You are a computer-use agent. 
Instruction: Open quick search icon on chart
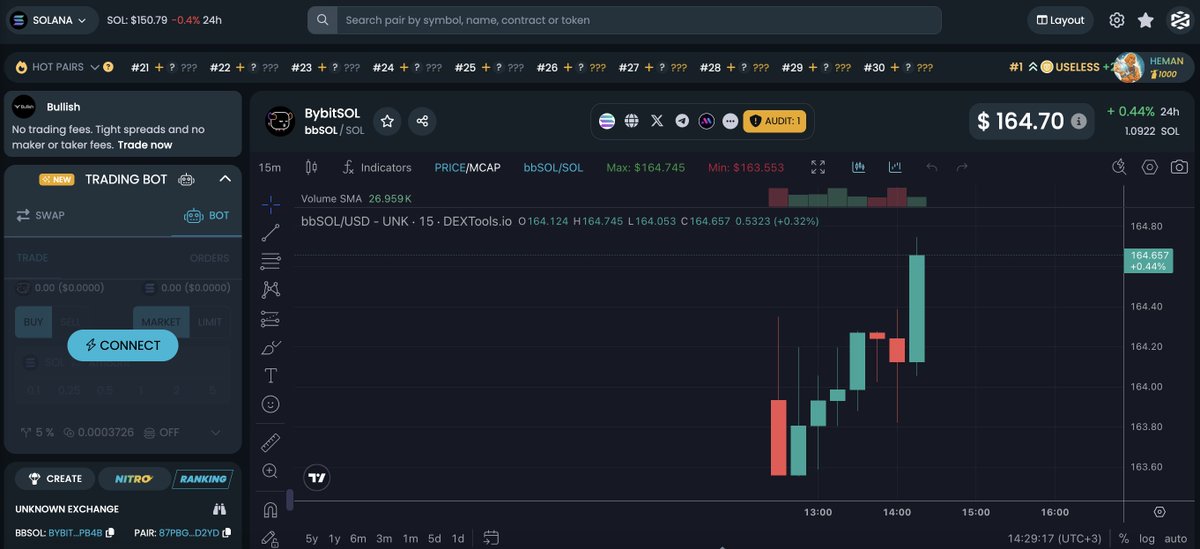(x=1120, y=167)
